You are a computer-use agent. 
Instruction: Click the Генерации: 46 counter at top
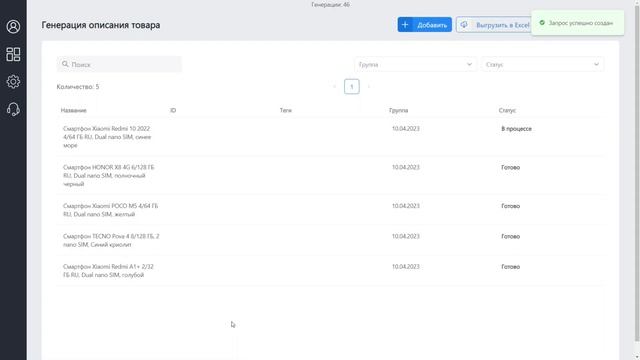coord(330,4)
